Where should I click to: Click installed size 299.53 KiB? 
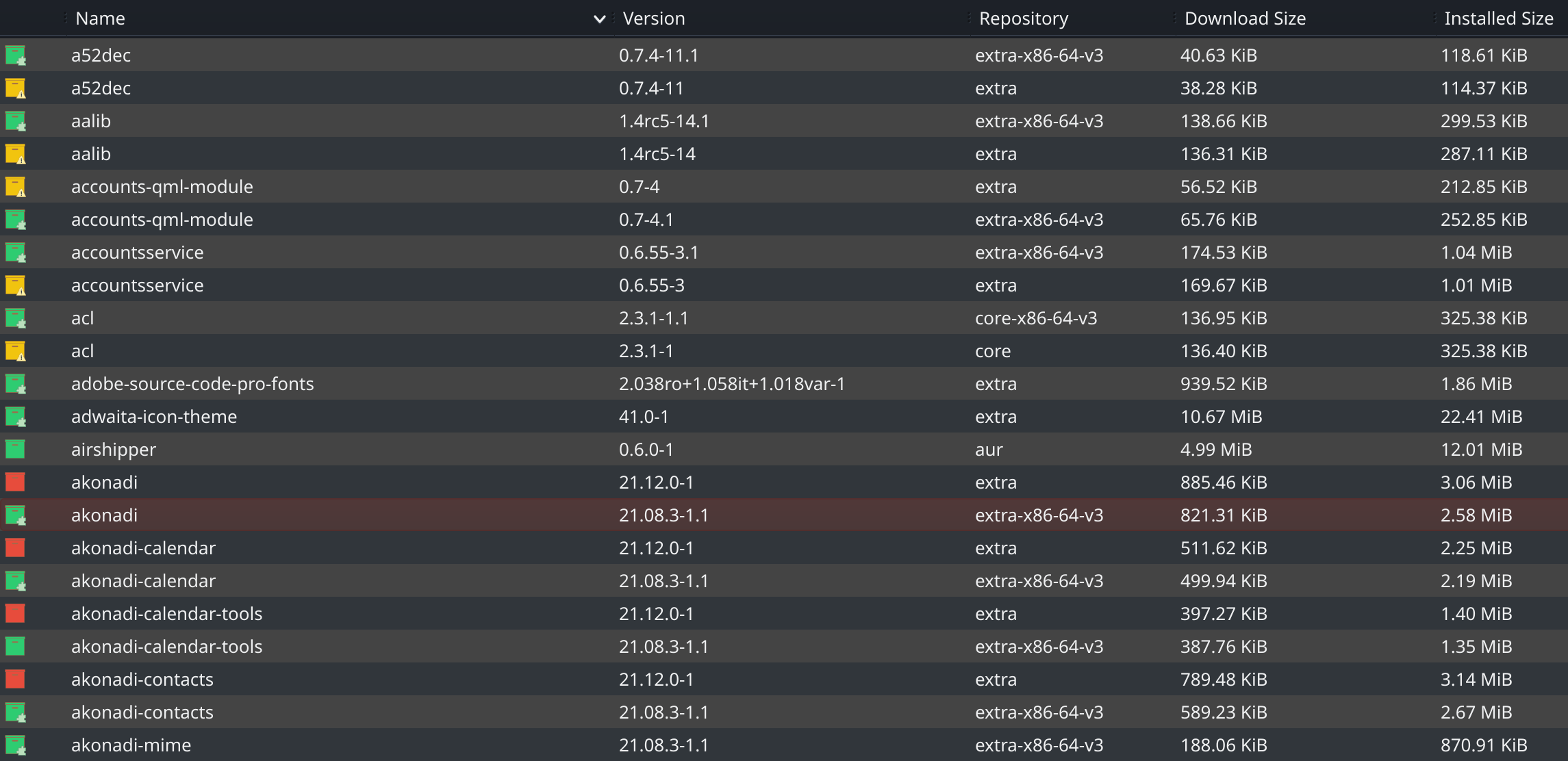click(1484, 121)
